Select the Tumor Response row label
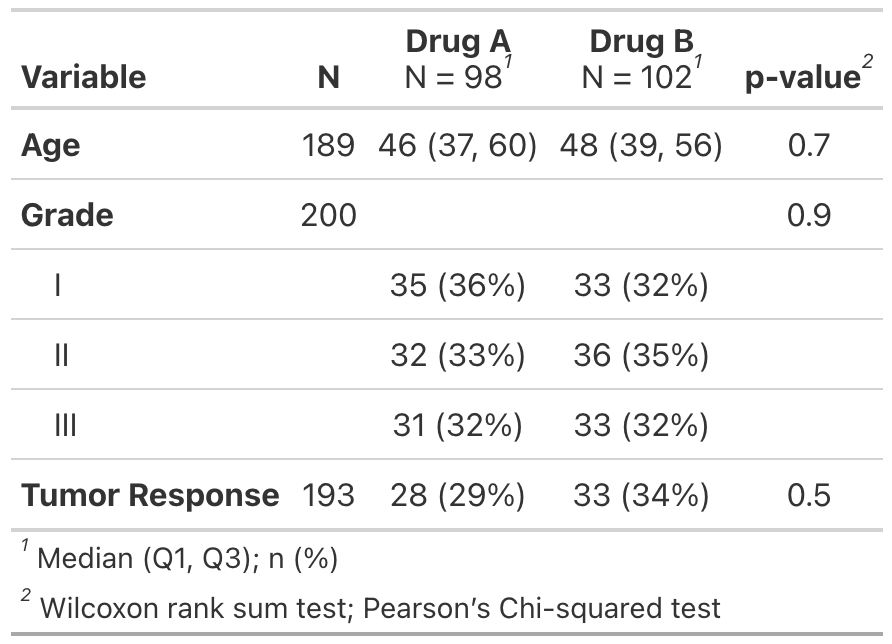The height and width of the screenshot is (644, 892). click(x=150, y=495)
